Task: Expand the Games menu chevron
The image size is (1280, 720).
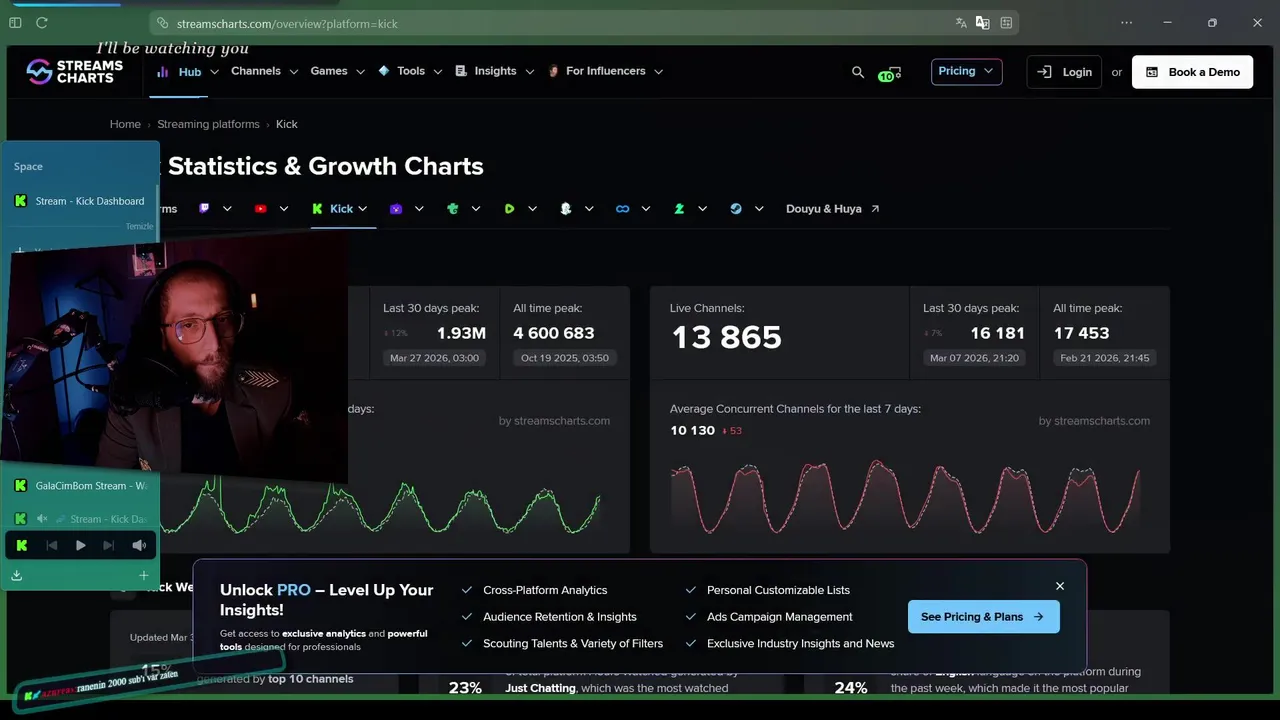Action: click(359, 72)
